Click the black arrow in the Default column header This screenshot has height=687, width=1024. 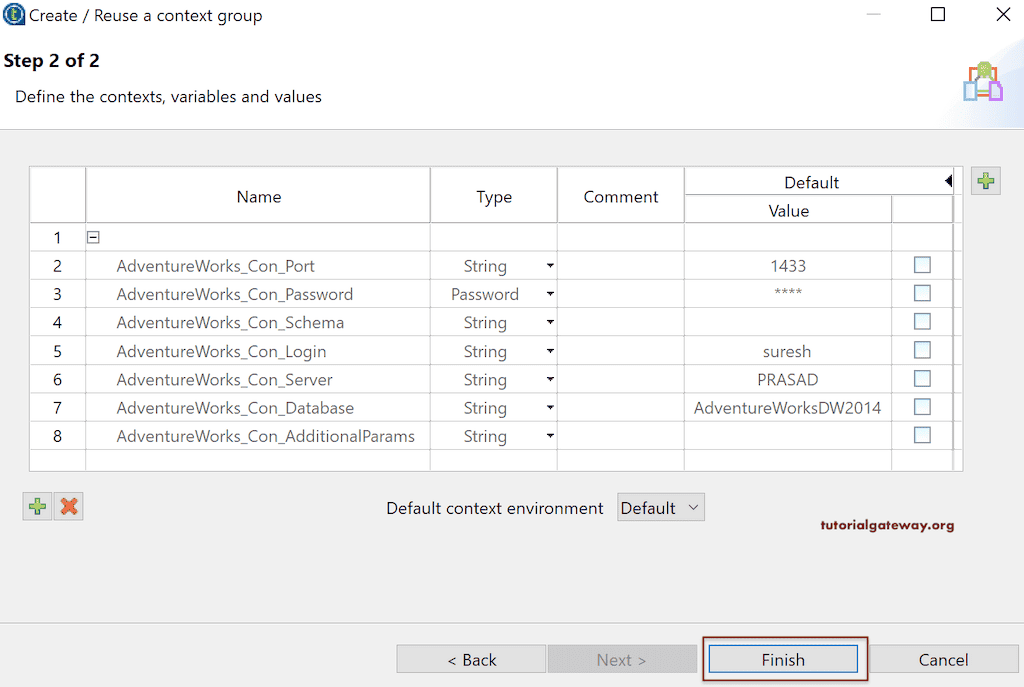click(947, 181)
